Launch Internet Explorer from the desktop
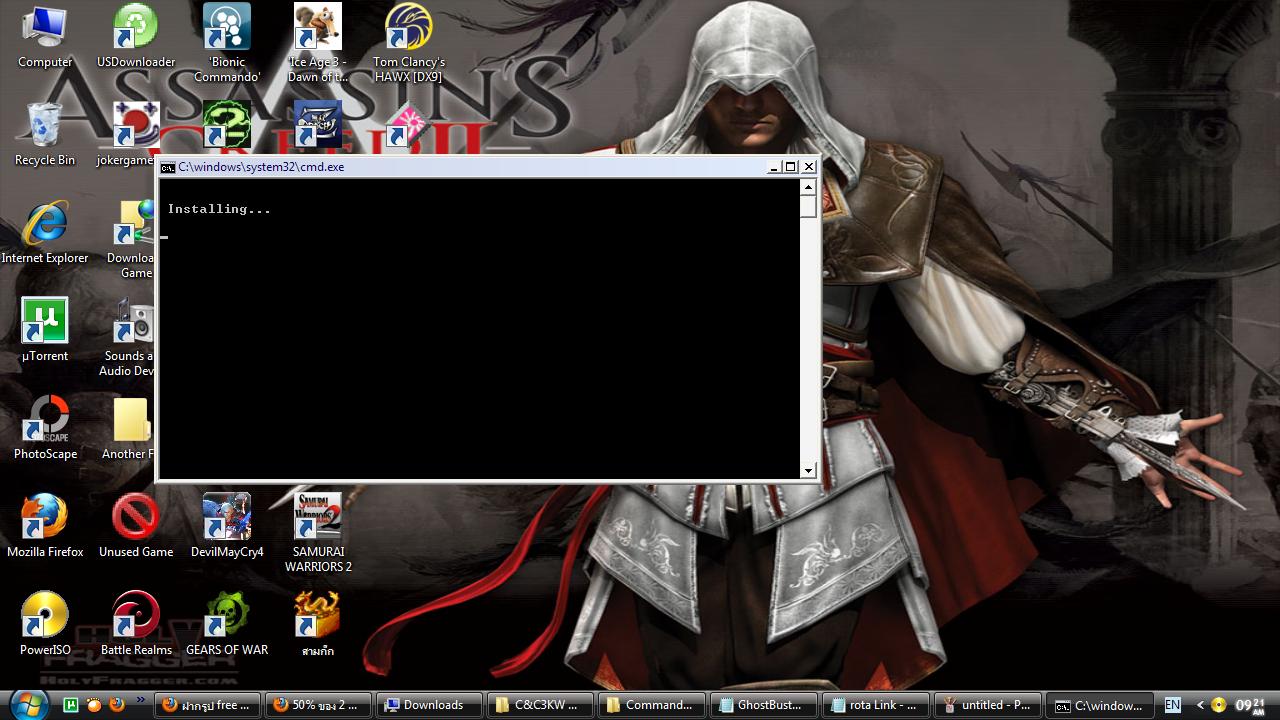1280x720 pixels. click(45, 233)
